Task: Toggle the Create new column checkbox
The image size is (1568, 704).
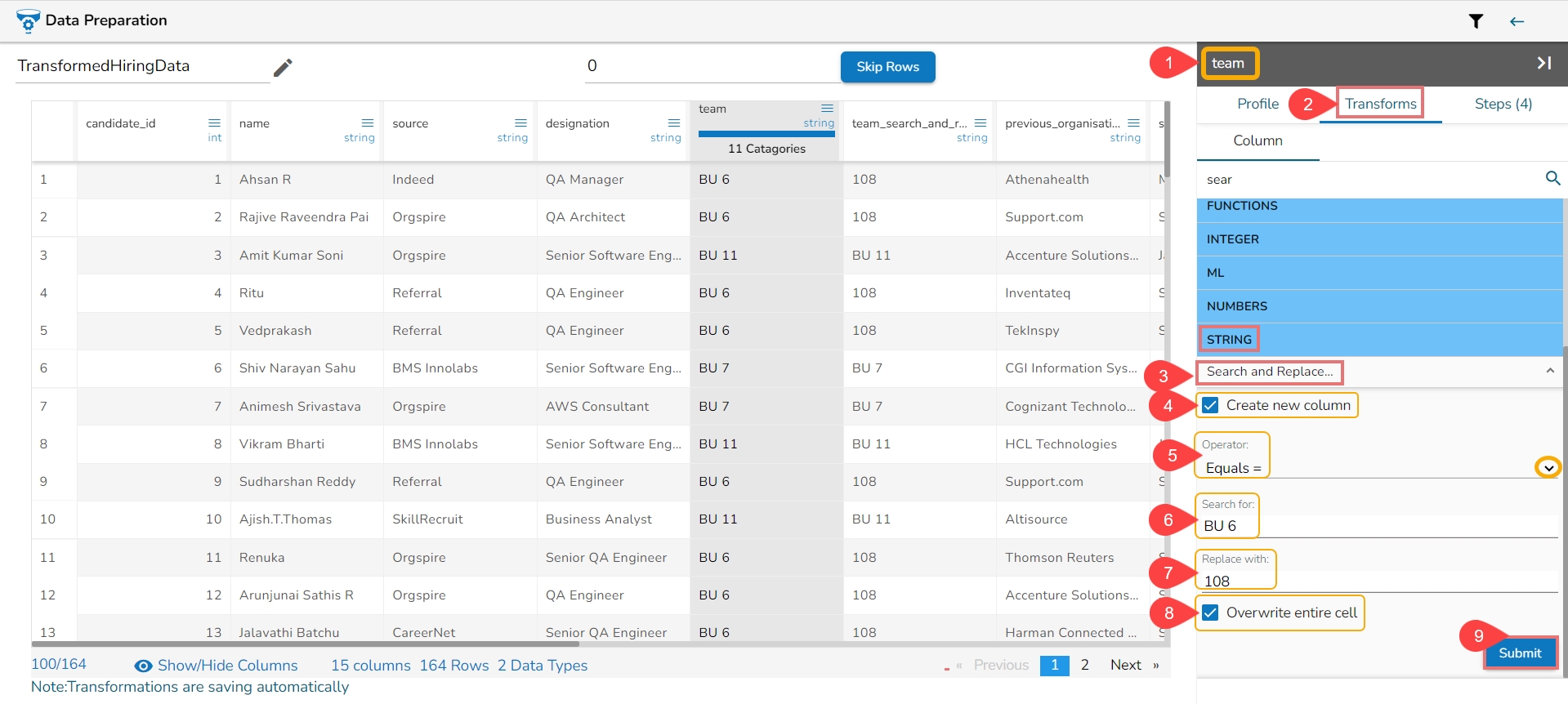Action: (x=1210, y=405)
